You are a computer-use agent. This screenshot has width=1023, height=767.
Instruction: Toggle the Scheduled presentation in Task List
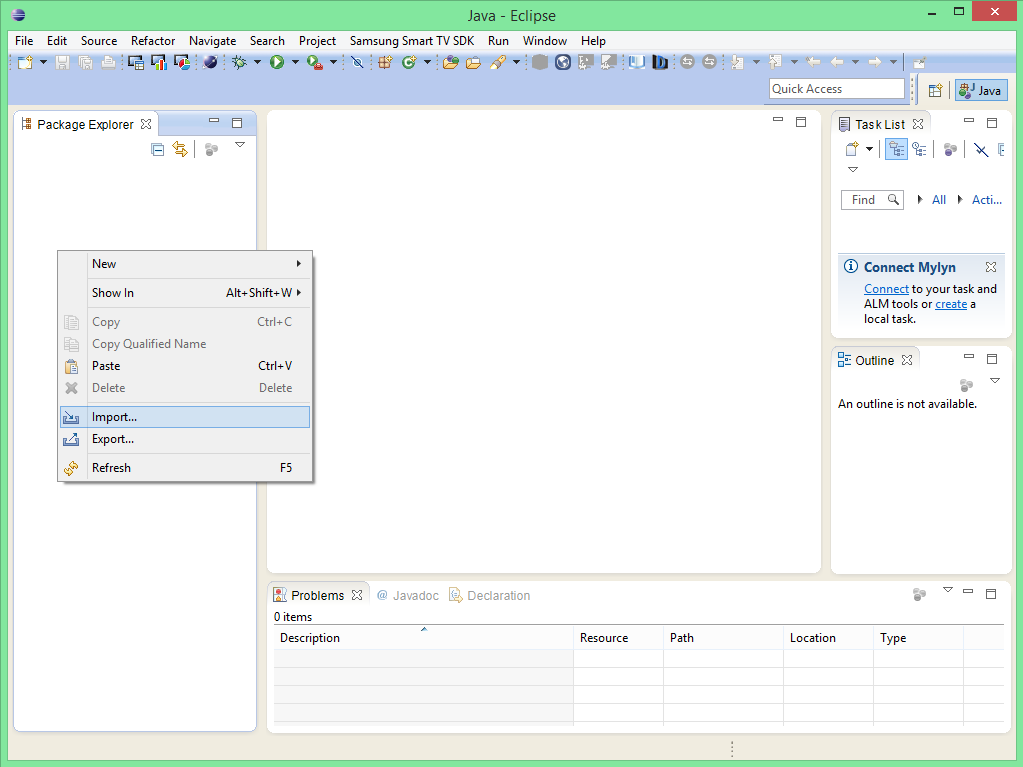(x=919, y=149)
